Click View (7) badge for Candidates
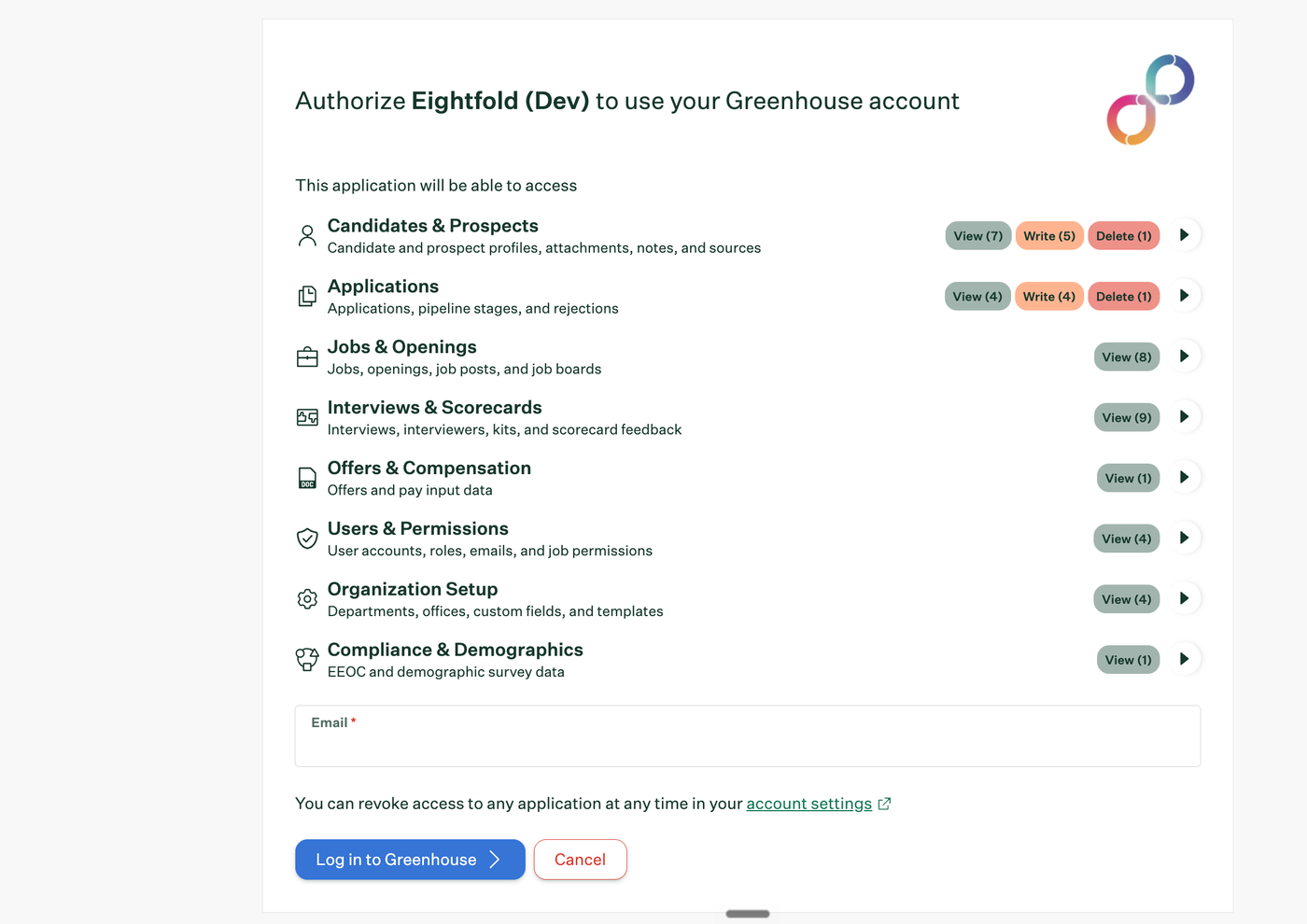This screenshot has height=924, width=1307. [x=978, y=236]
